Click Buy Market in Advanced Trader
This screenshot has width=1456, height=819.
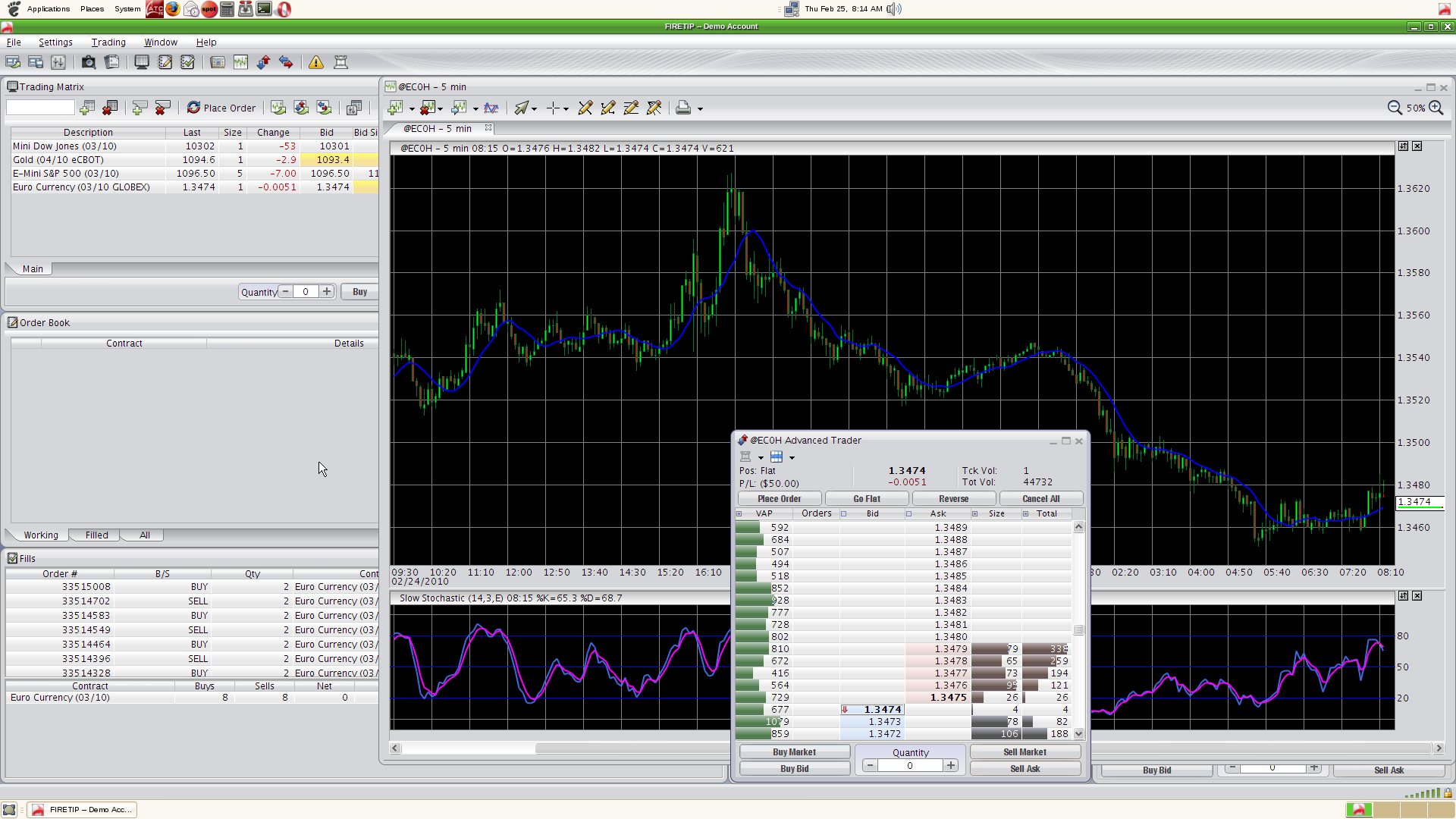click(x=795, y=752)
